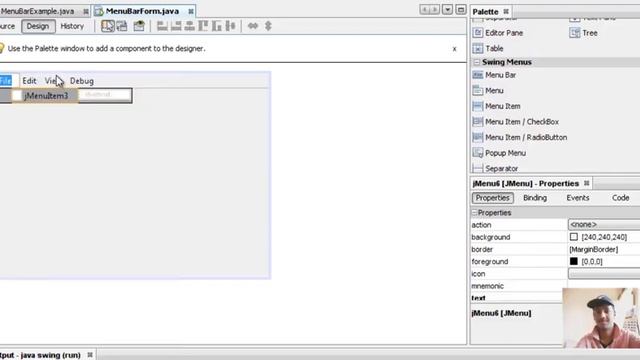
Task: Toggle Change Vertical Resizability icon
Action: [x=268, y=26]
